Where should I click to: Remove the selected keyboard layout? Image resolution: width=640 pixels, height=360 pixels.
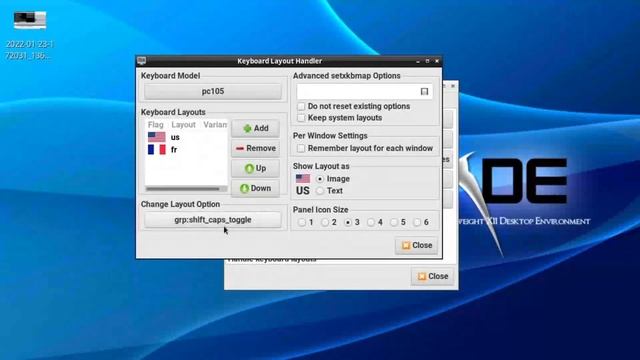point(256,148)
